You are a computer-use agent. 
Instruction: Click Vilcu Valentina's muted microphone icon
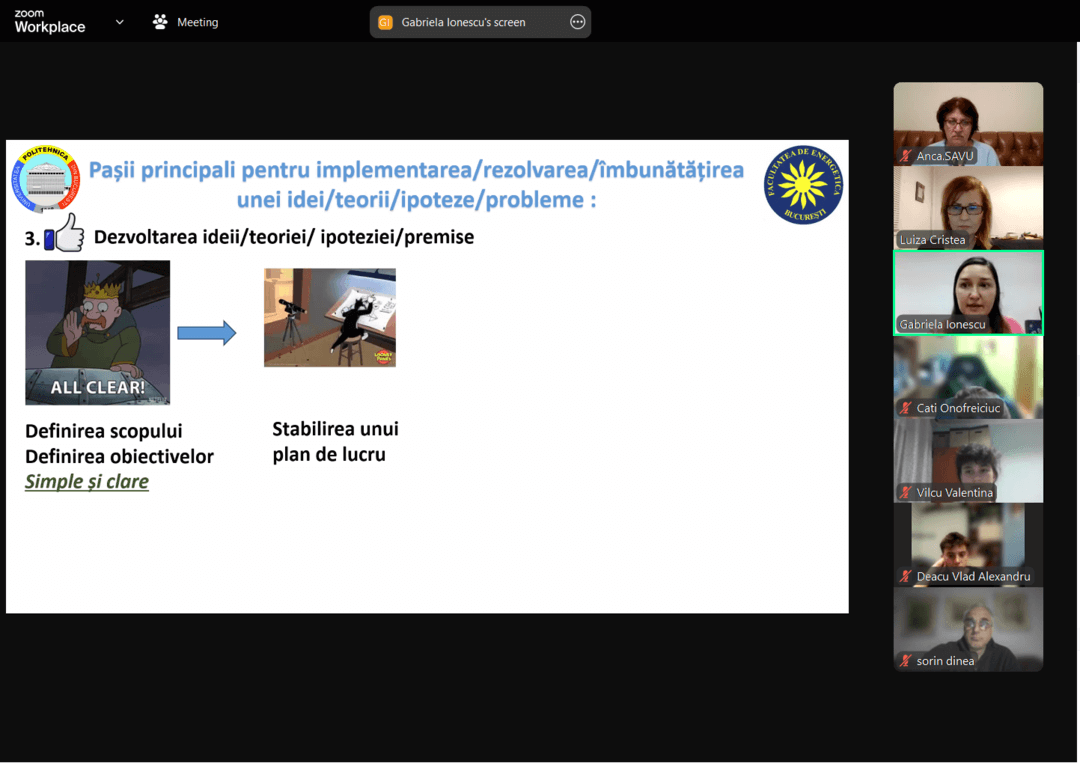point(906,492)
